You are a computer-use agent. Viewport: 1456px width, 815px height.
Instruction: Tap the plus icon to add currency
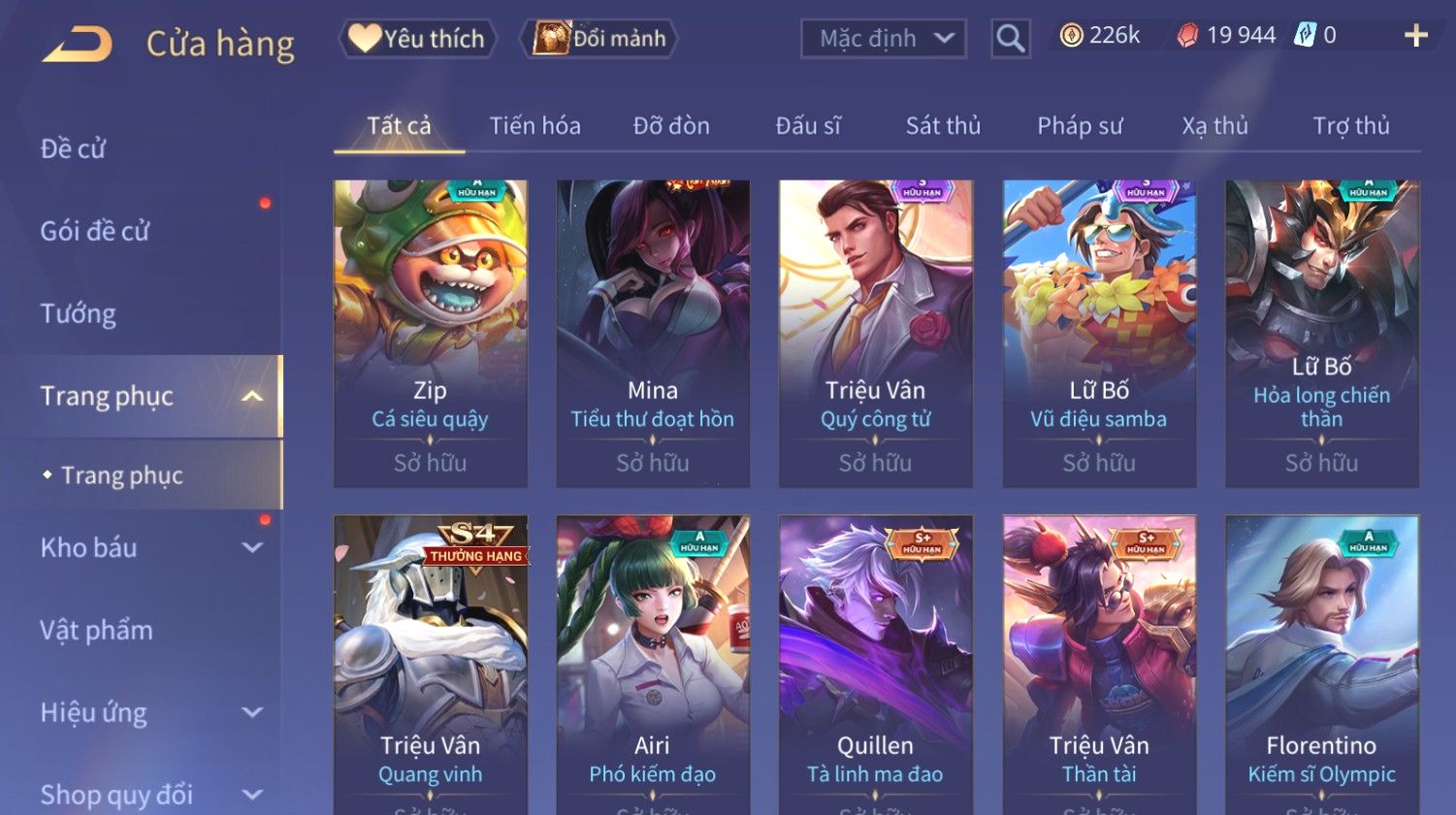pos(1416,36)
